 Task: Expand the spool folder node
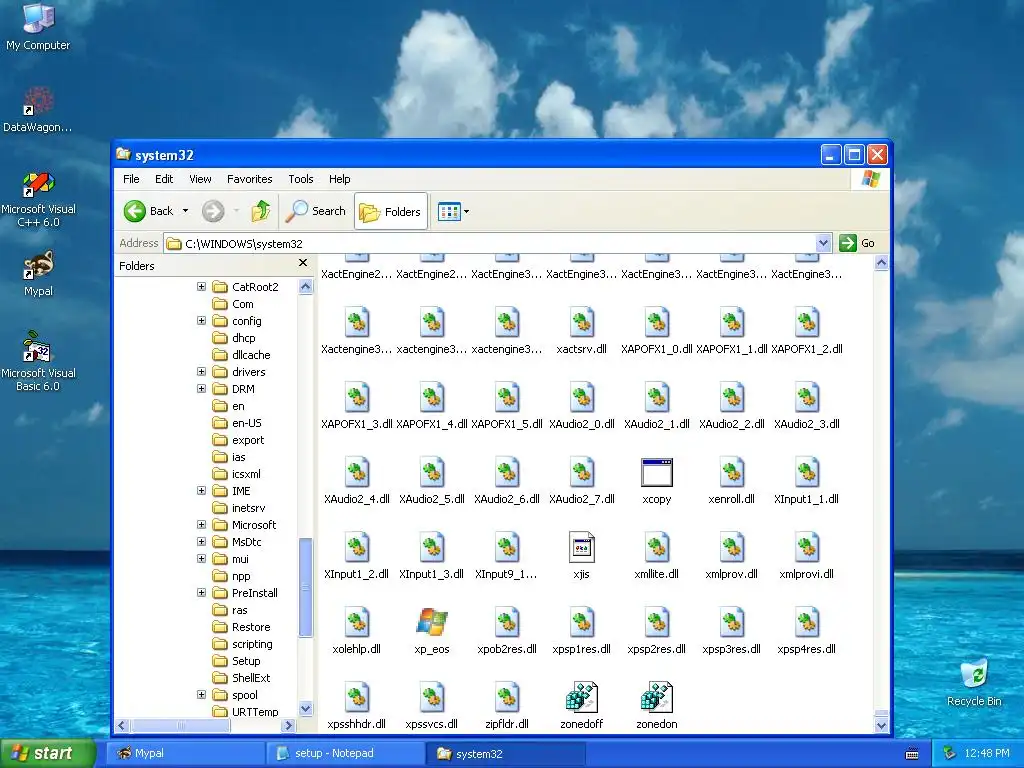click(x=201, y=695)
